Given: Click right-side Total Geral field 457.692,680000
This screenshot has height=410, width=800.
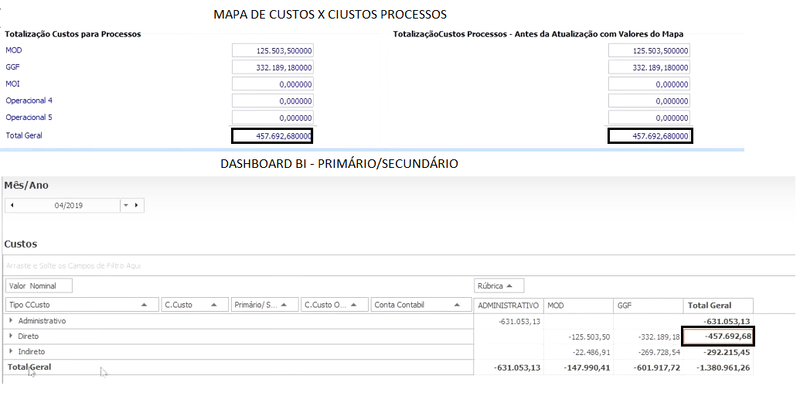Looking at the screenshot, I should click(650, 136).
